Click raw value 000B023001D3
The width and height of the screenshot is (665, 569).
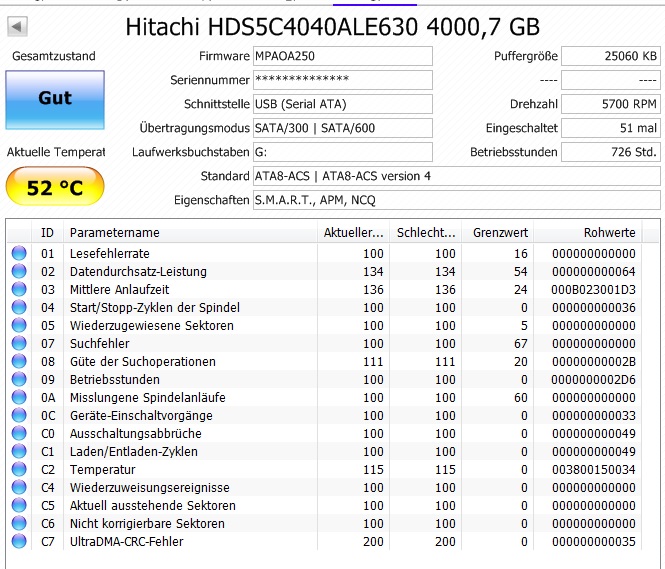click(x=593, y=290)
